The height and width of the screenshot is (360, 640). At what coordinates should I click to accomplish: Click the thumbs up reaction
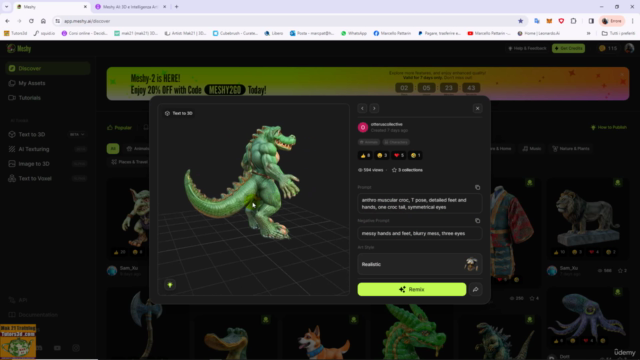(364, 156)
